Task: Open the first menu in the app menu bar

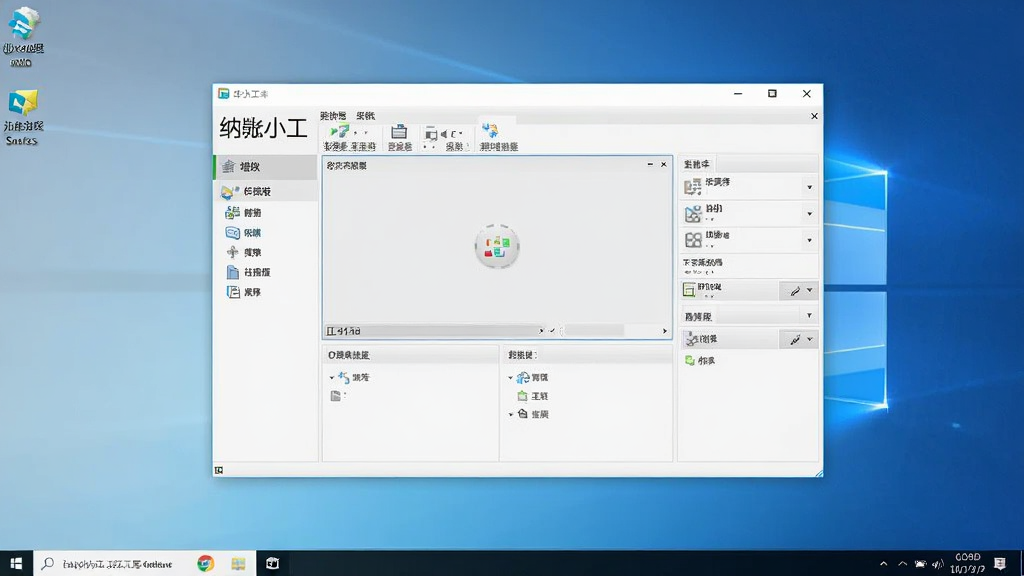Action: click(x=333, y=116)
